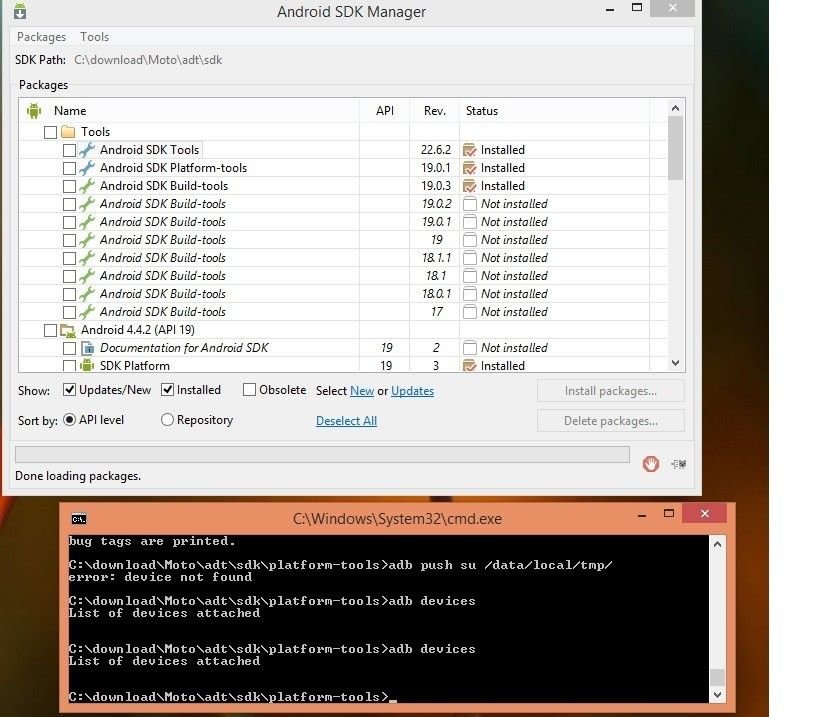Click Installed status icon for SDK Platform row
Viewport: 819px width, 717px height.
470,365
